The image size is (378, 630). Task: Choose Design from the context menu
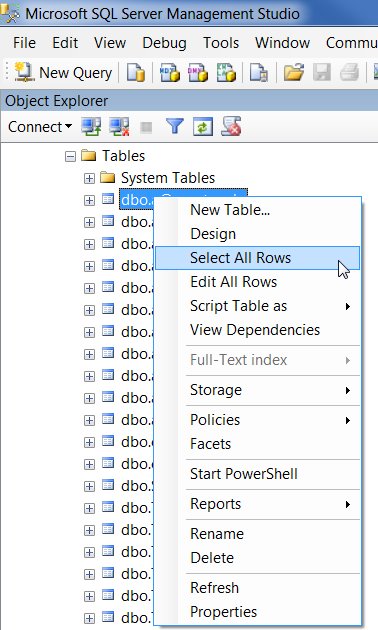(x=257, y=234)
